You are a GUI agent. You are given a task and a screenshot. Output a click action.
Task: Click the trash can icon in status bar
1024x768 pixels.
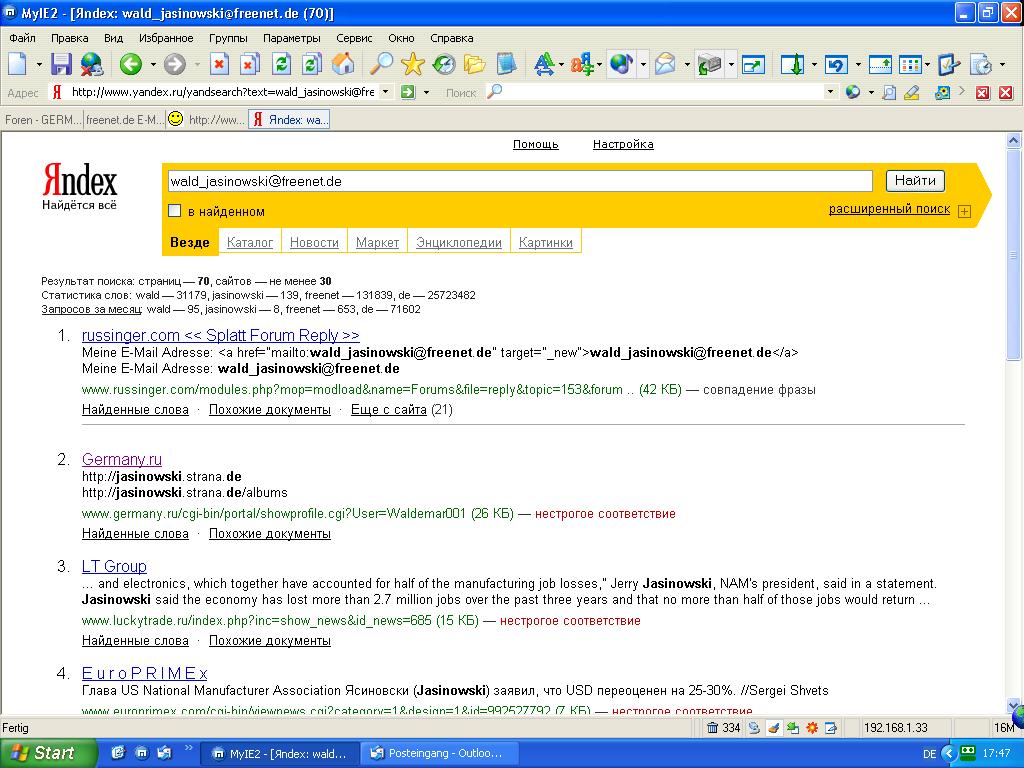click(712, 728)
